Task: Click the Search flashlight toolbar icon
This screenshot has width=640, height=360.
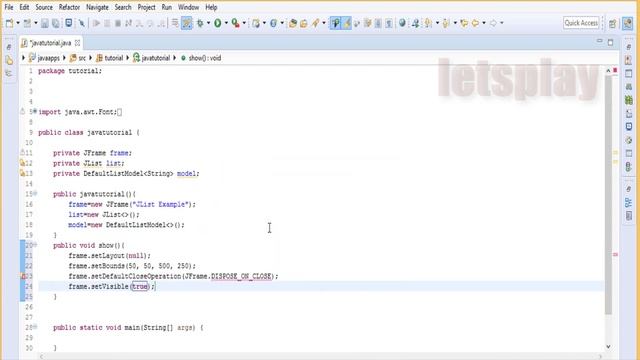Action: (316, 23)
